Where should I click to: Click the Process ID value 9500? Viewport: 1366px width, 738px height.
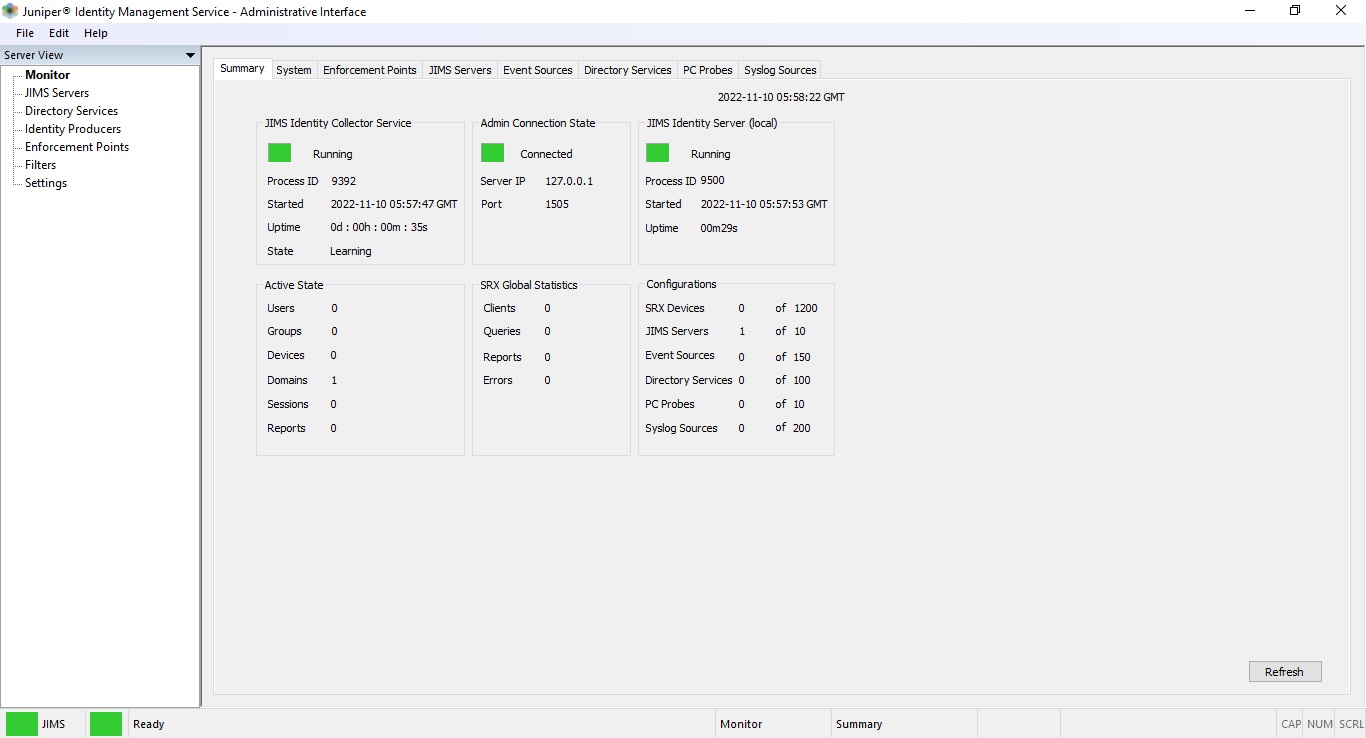coord(712,180)
